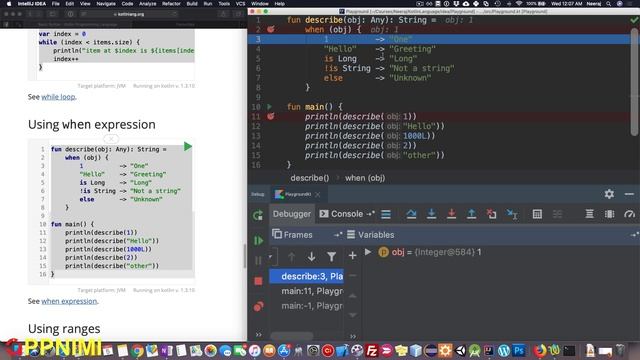Click the editor vertical scrollbar
The height and width of the screenshot is (360, 640).
[634, 82]
